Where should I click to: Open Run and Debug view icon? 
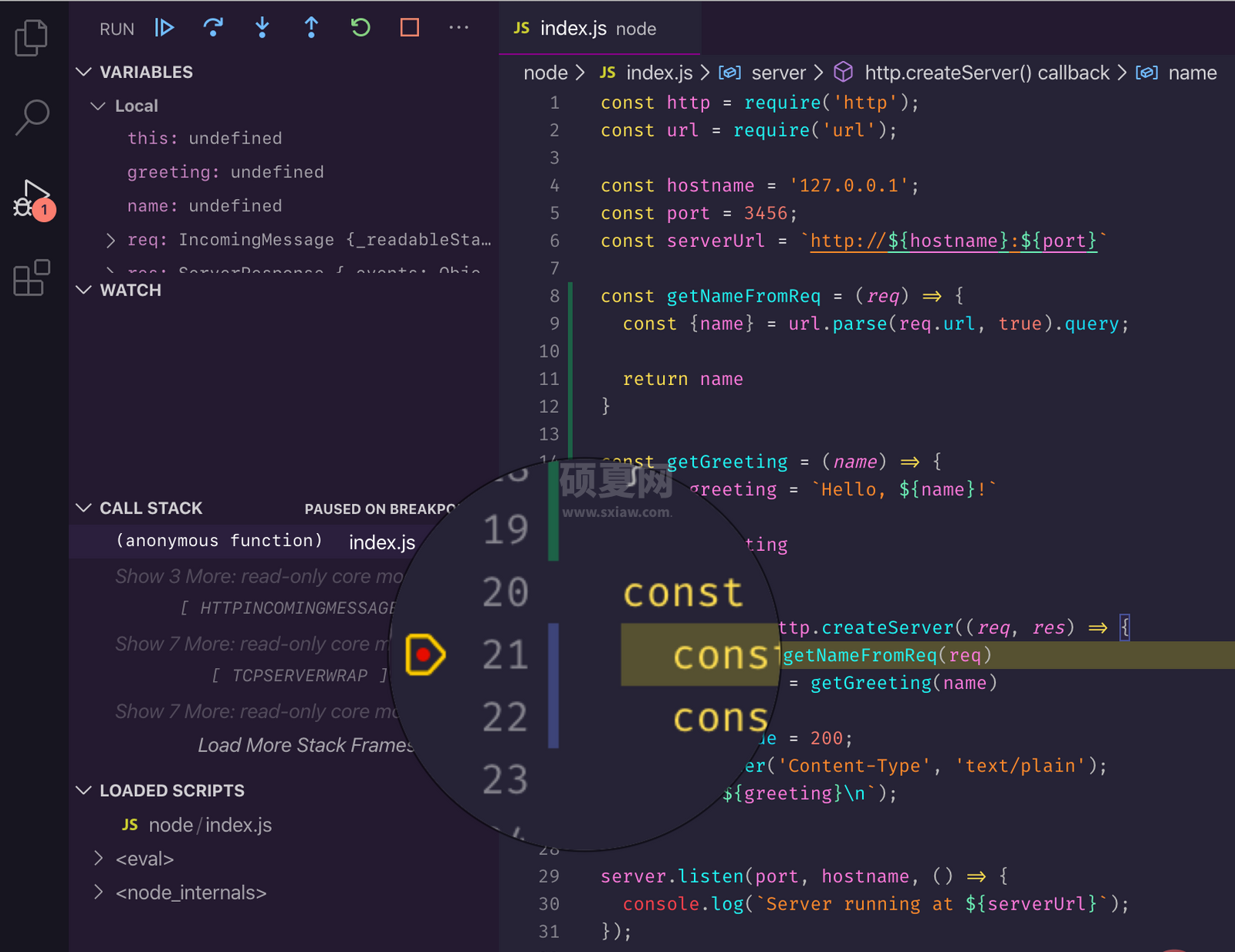(33, 199)
